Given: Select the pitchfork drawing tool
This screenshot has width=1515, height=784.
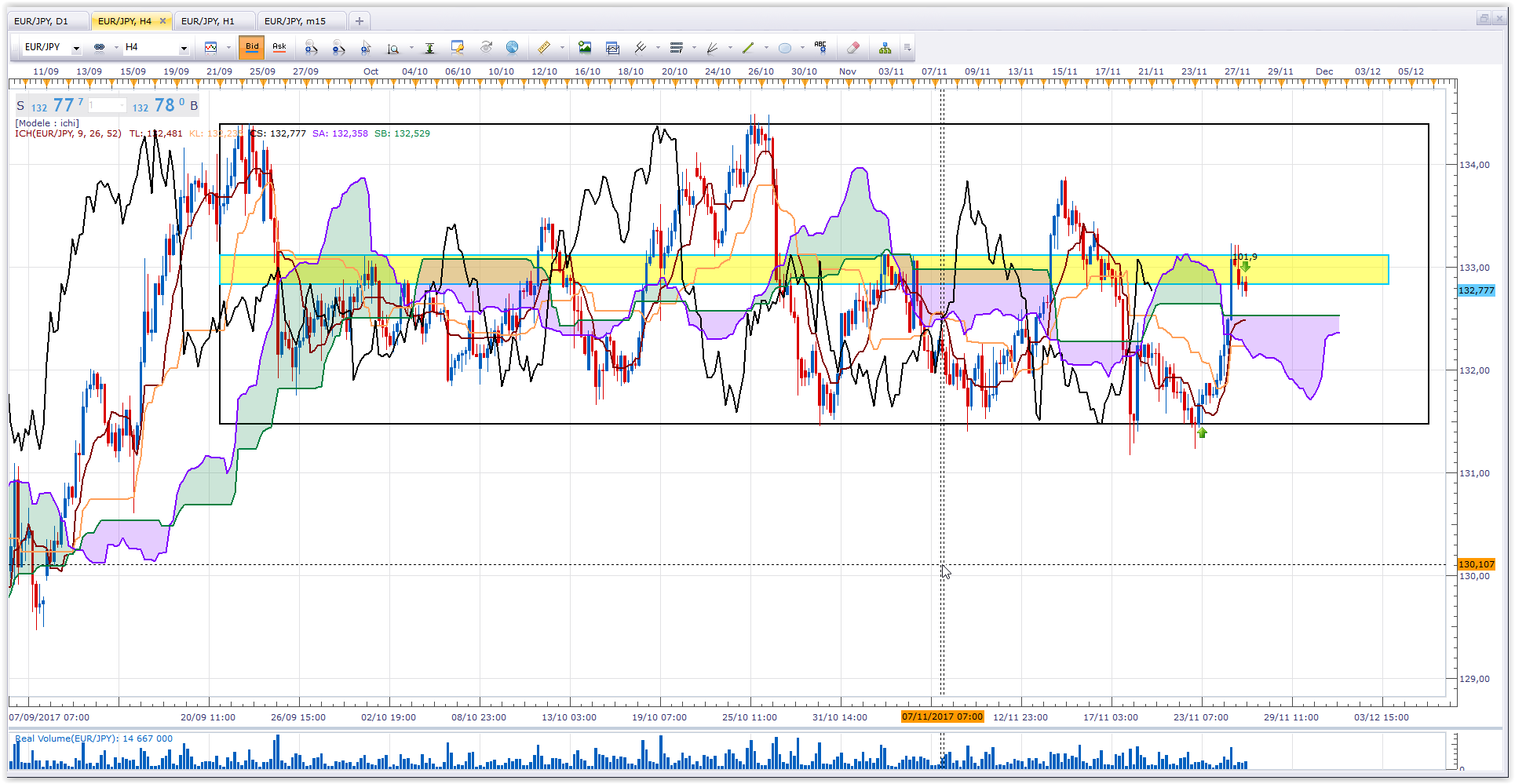Looking at the screenshot, I should tap(641, 48).
